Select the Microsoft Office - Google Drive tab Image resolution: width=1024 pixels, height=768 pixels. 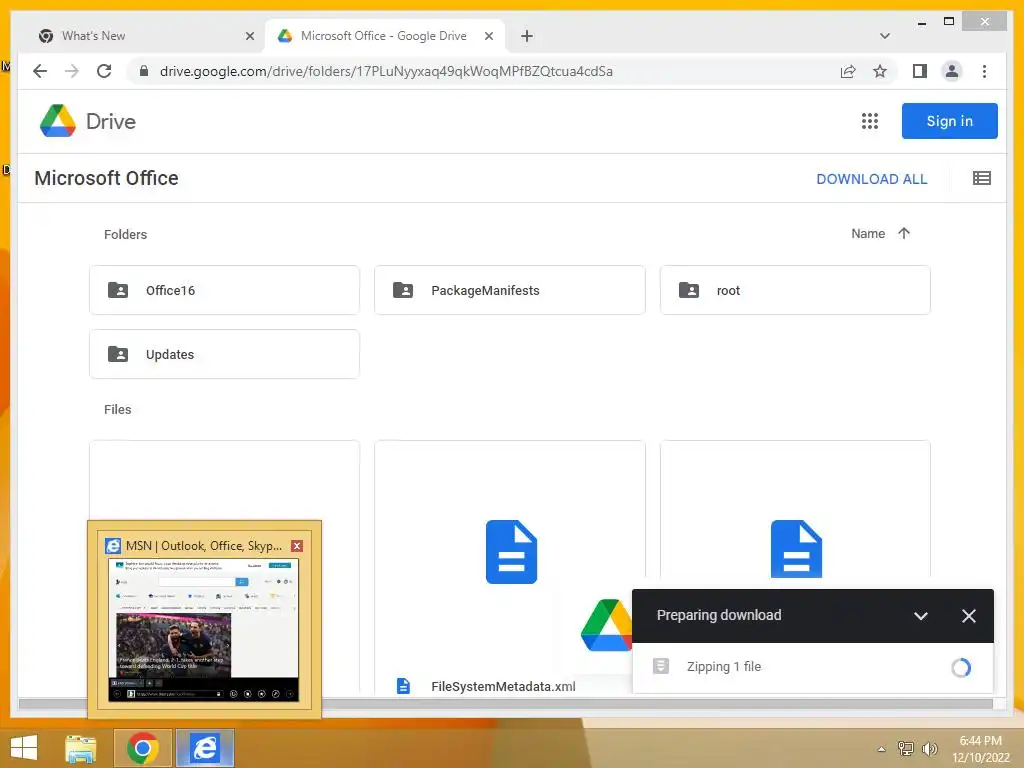[x=383, y=36]
